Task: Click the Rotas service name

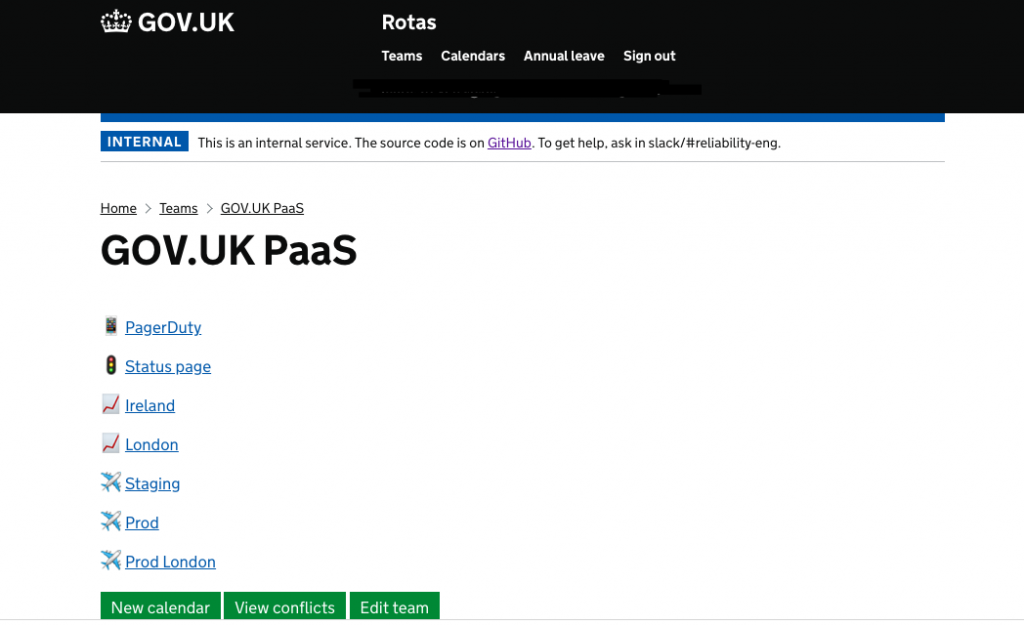Action: [x=409, y=22]
